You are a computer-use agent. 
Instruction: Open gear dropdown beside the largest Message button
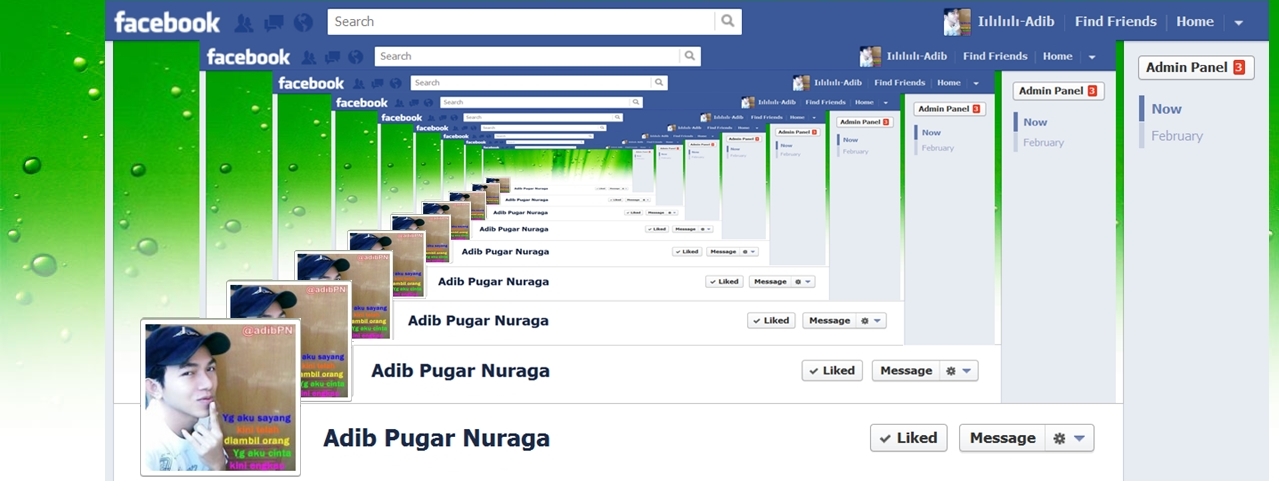pos(1069,438)
